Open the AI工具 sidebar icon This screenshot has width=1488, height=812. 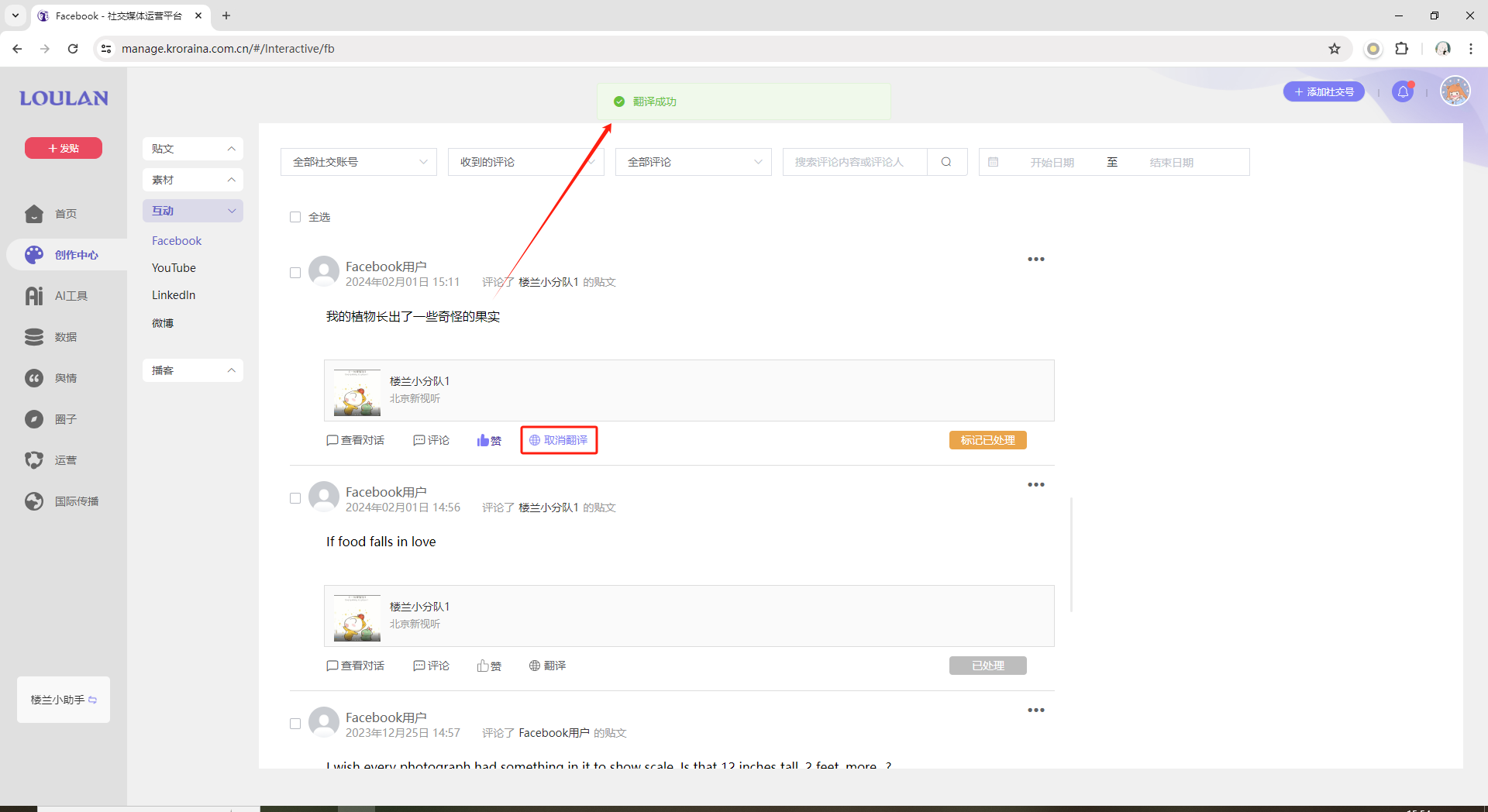(x=34, y=296)
